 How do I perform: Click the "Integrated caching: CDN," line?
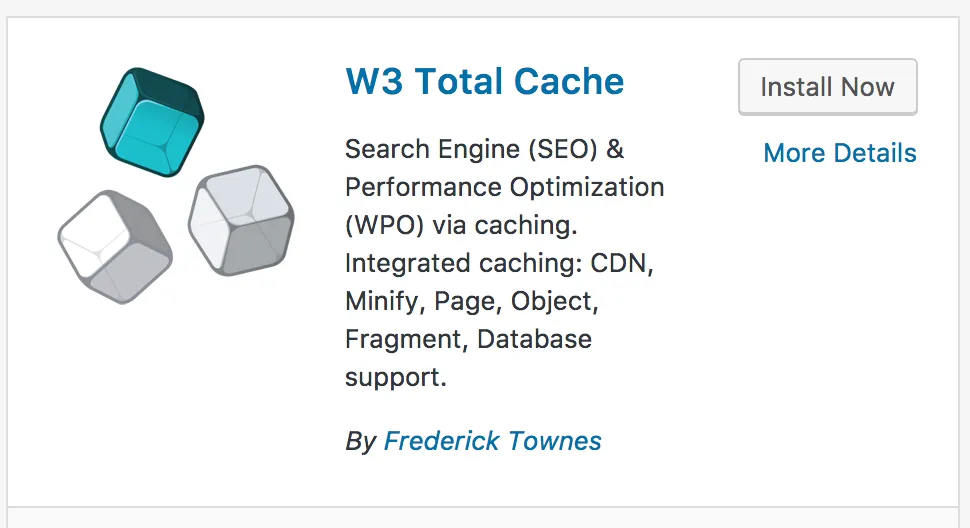click(x=498, y=264)
